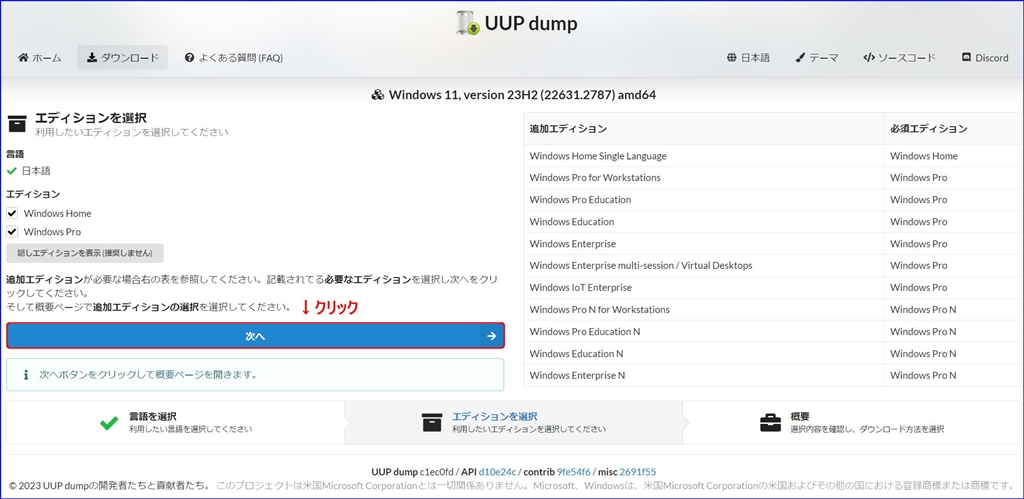
Task: Open misc commit link 2691f55
Action: (637, 472)
